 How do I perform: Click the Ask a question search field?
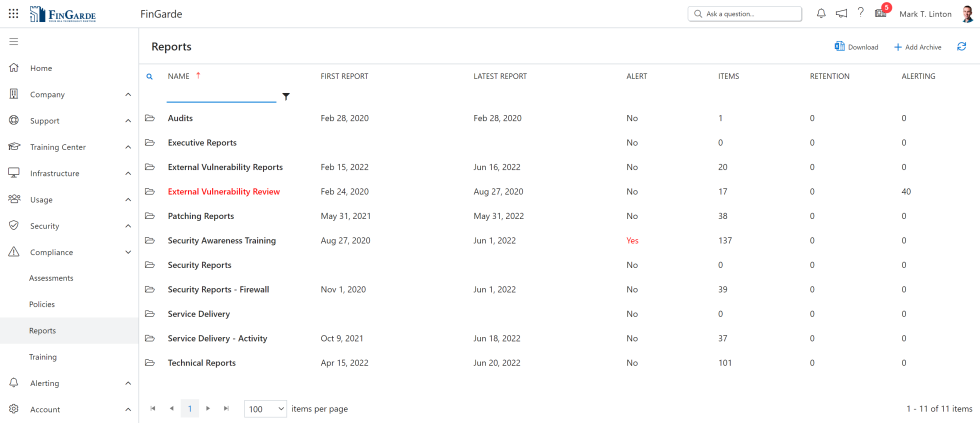pos(745,14)
